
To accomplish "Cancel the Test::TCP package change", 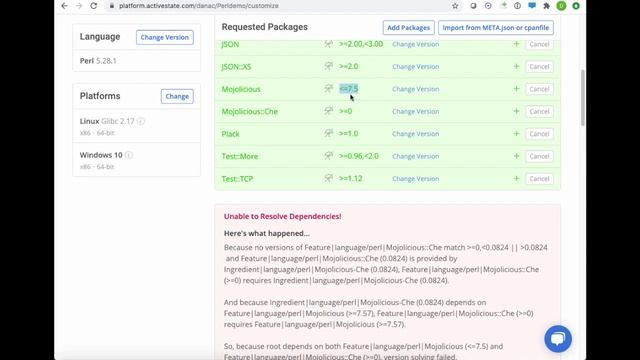I will coord(539,179).
